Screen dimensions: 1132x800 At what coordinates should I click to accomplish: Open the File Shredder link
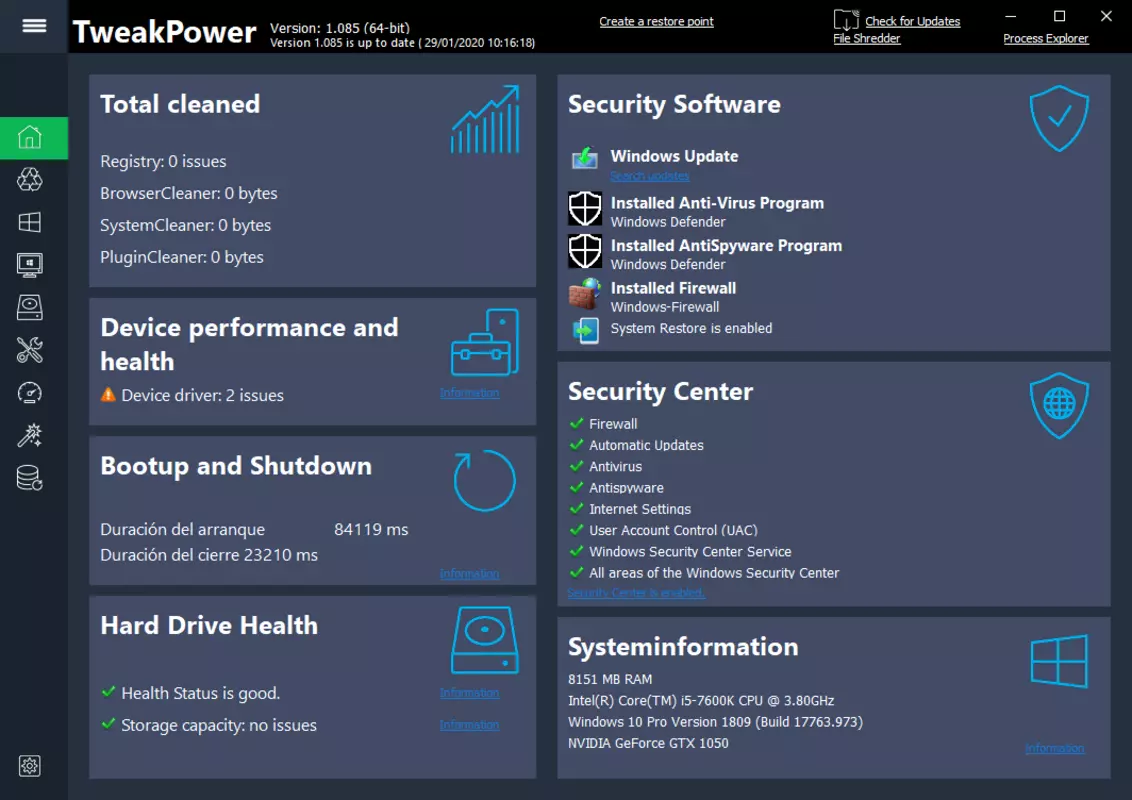[x=866, y=38]
